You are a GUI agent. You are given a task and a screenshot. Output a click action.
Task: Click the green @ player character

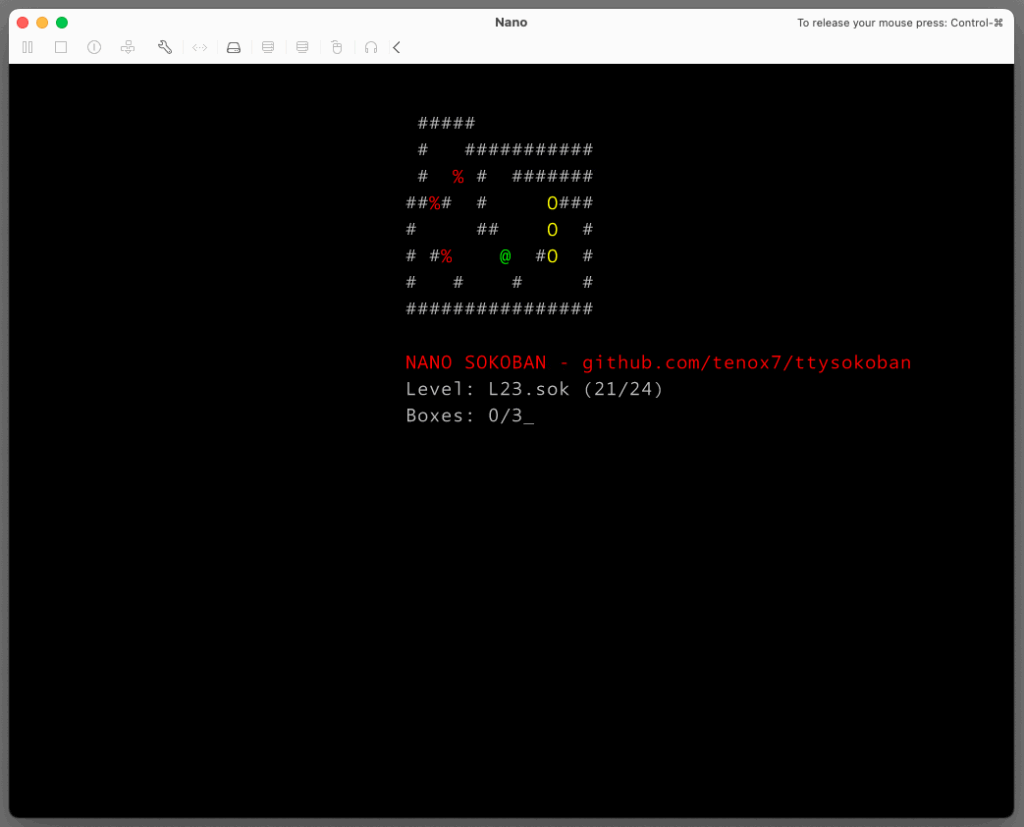[x=505, y=256]
